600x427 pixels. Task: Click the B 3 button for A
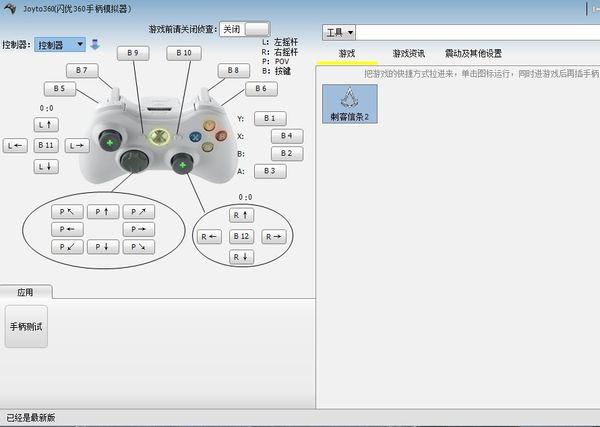[270, 171]
